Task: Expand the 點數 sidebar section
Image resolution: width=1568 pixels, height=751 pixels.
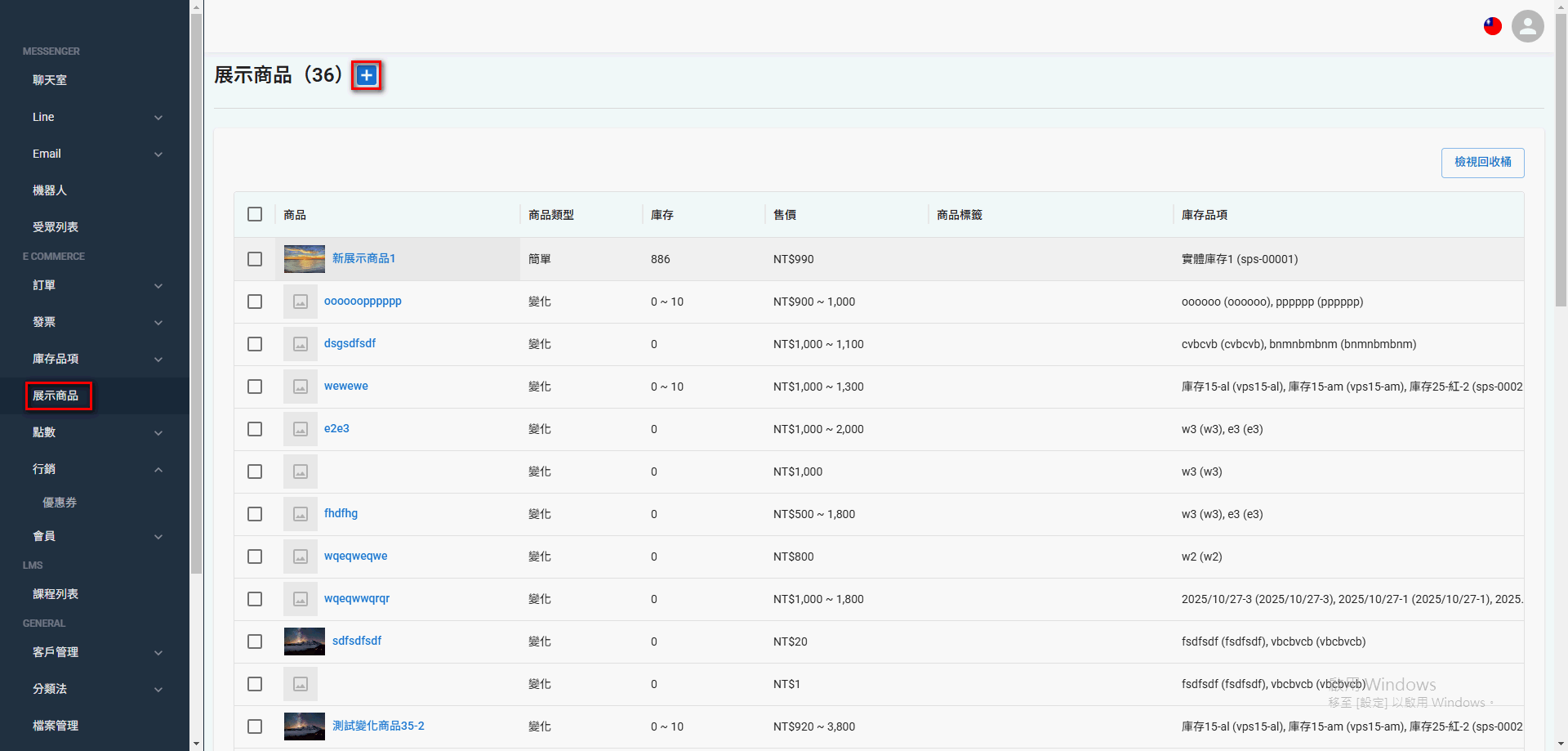Action: (95, 432)
